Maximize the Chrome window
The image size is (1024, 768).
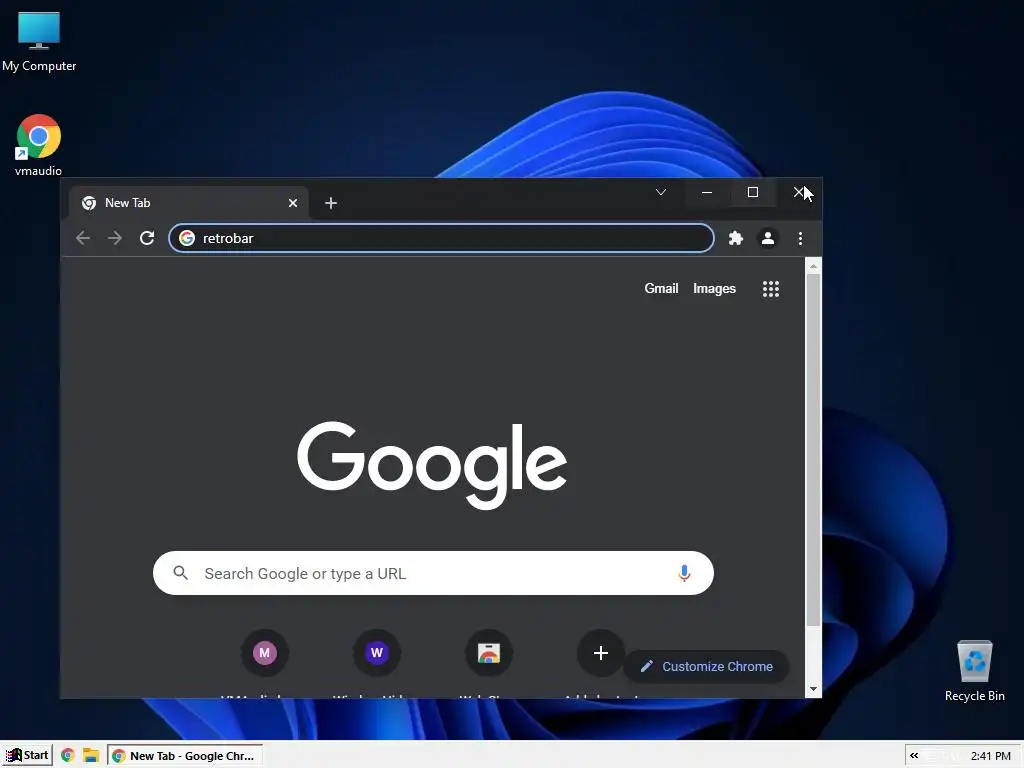[752, 192]
